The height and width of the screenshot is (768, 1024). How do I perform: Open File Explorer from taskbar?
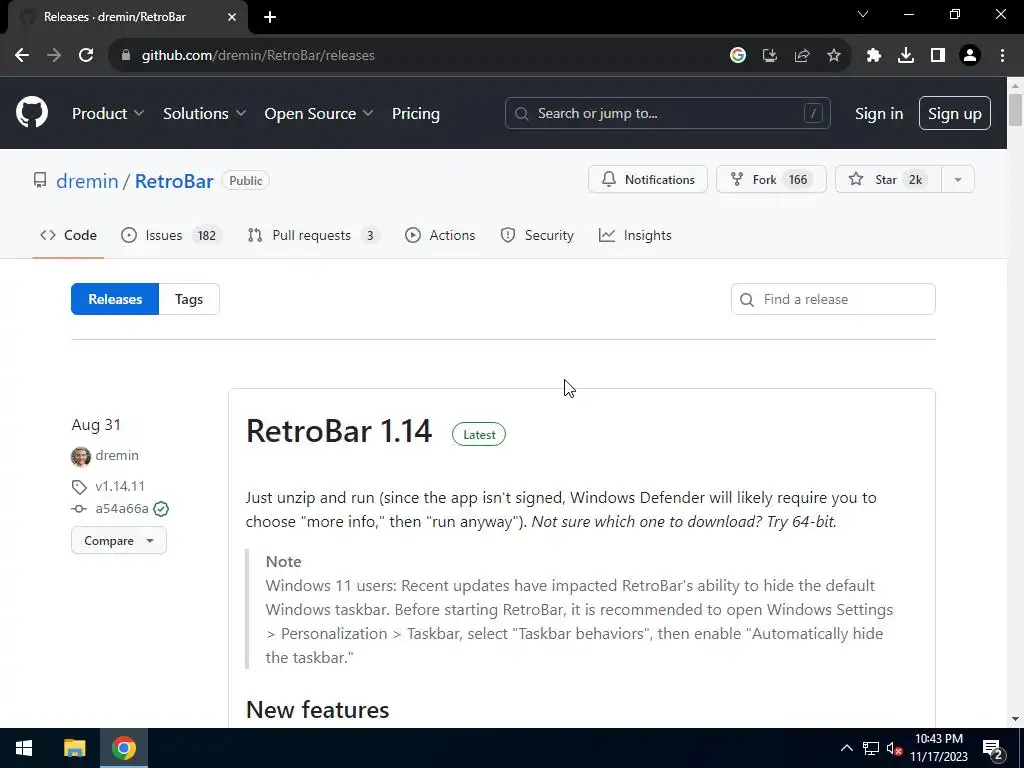74,748
